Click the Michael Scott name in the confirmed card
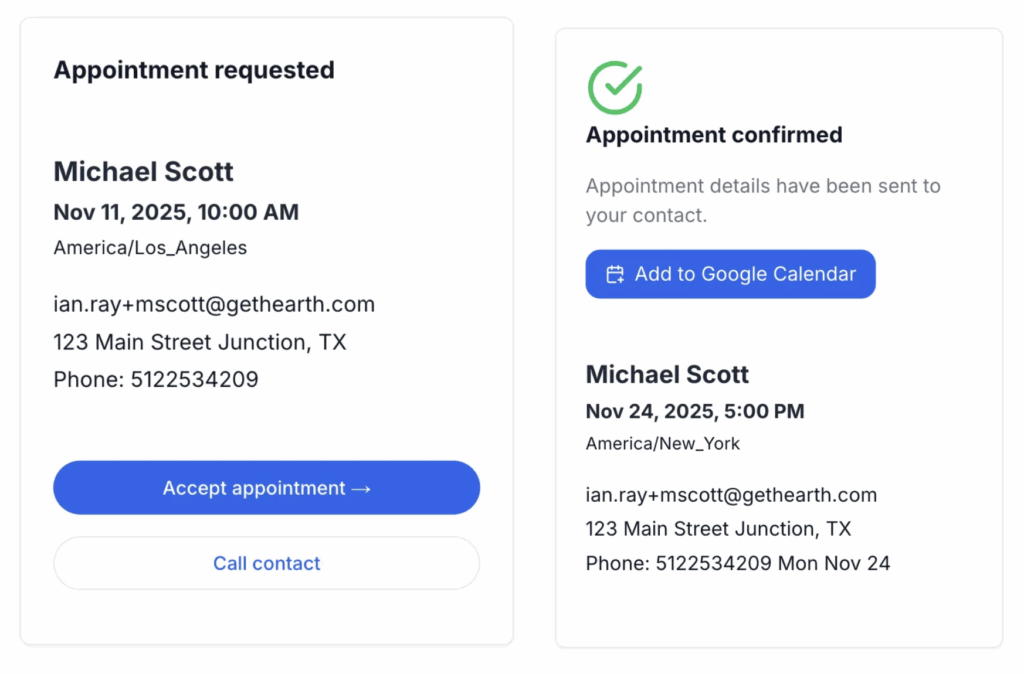The image size is (1024, 674). point(667,375)
